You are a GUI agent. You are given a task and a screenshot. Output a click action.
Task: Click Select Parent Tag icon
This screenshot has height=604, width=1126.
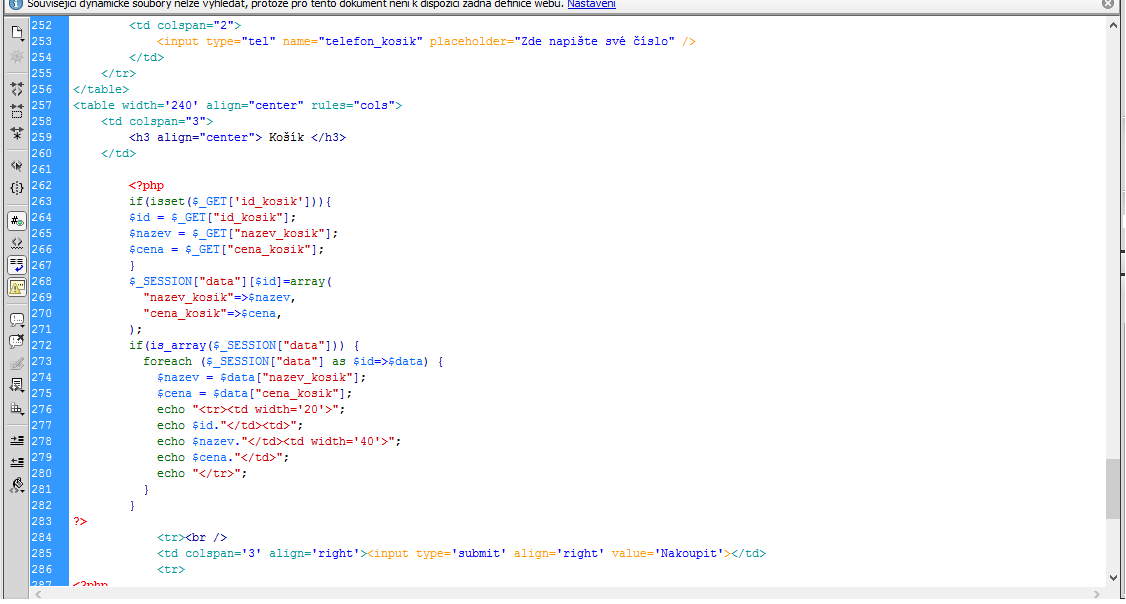16,165
